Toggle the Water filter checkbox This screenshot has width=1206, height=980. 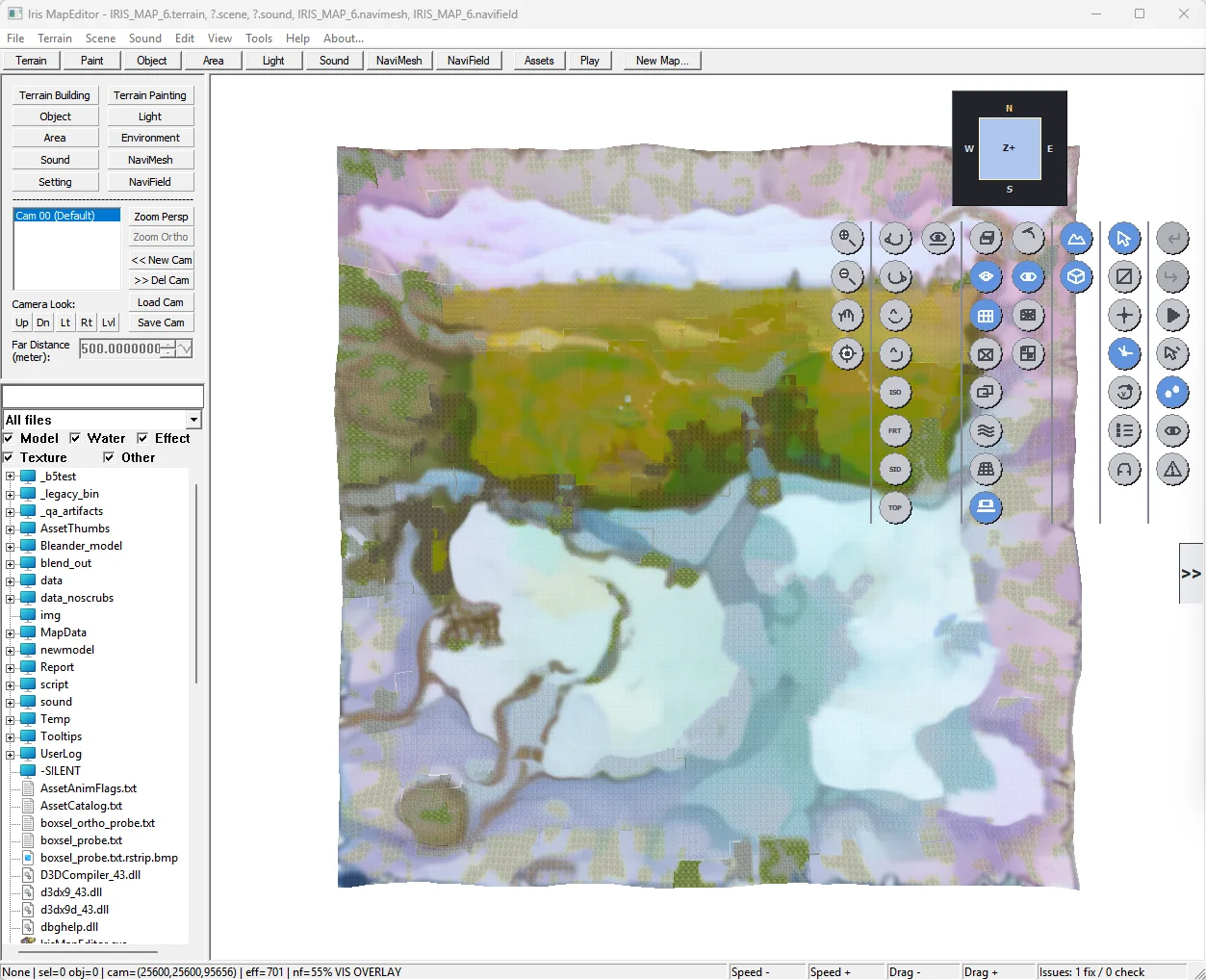pyautogui.click(x=75, y=438)
